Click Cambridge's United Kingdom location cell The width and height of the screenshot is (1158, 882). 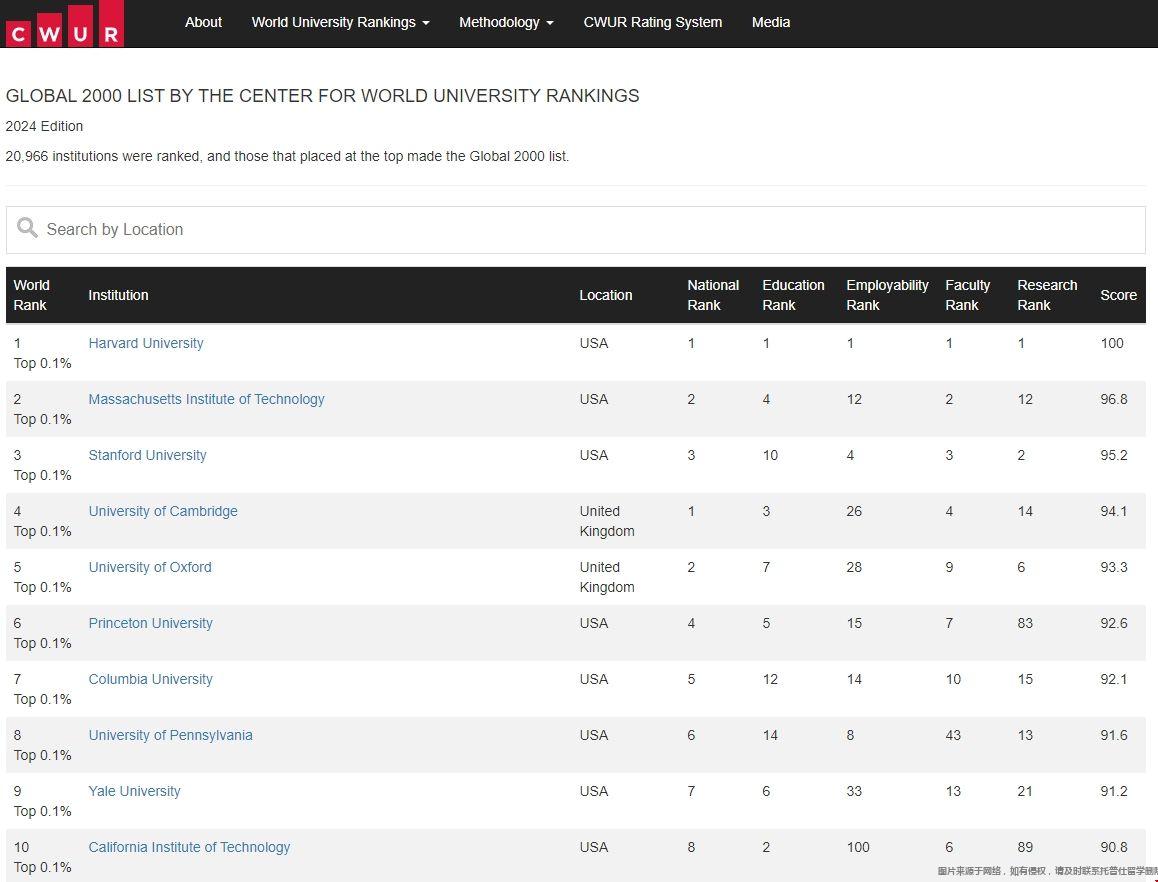[x=607, y=521]
